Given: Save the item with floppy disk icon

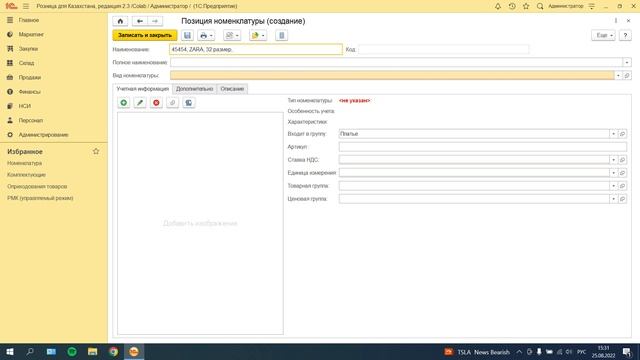Looking at the screenshot, I should point(187,36).
